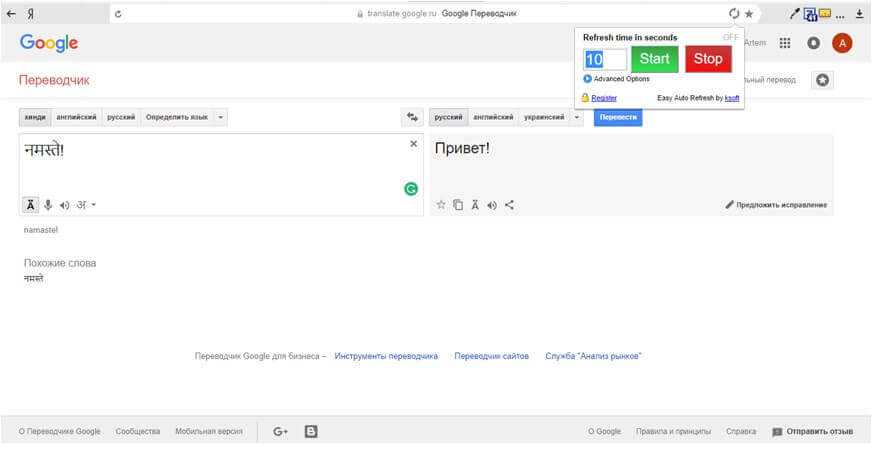Open Служба "Анализ рынков" link

(593, 356)
